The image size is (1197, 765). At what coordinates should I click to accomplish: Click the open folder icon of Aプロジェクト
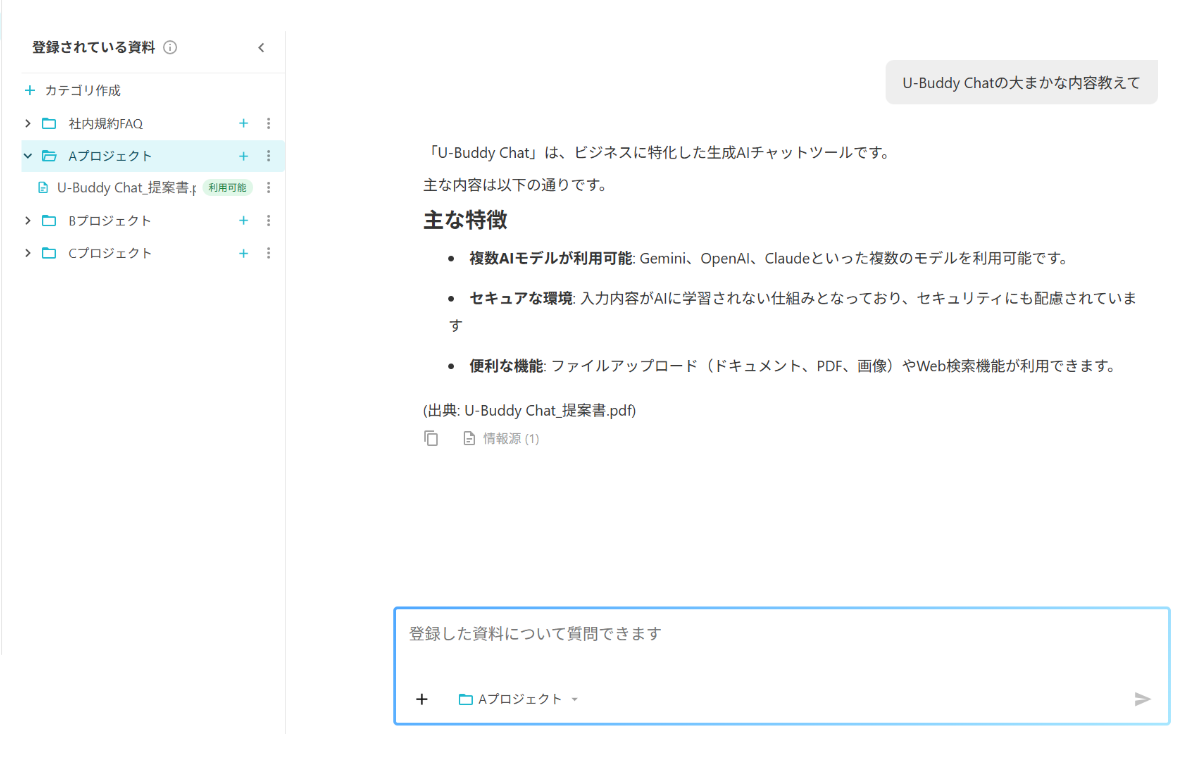[49, 156]
